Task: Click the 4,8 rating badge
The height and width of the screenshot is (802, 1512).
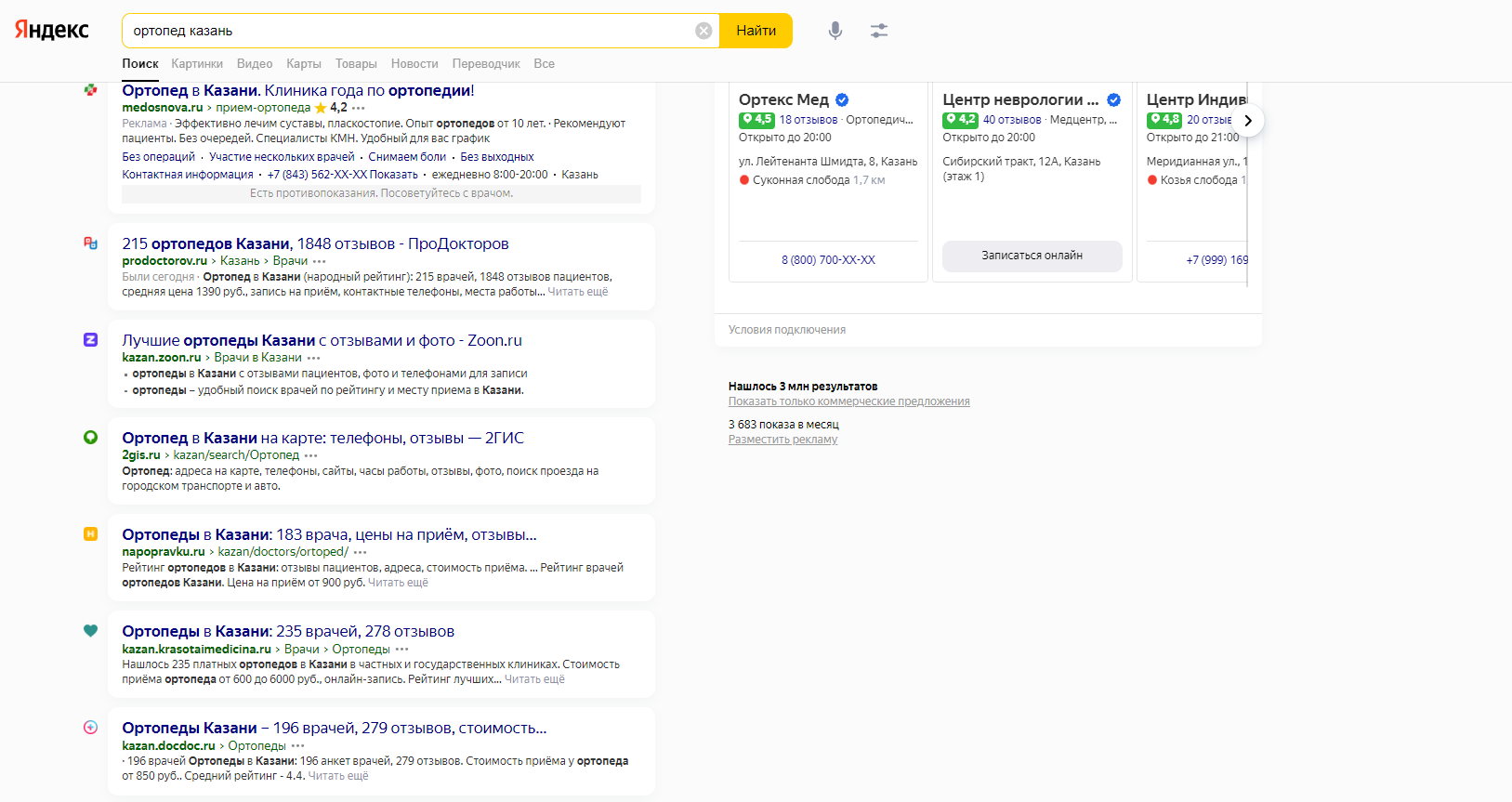Action: (x=1164, y=120)
